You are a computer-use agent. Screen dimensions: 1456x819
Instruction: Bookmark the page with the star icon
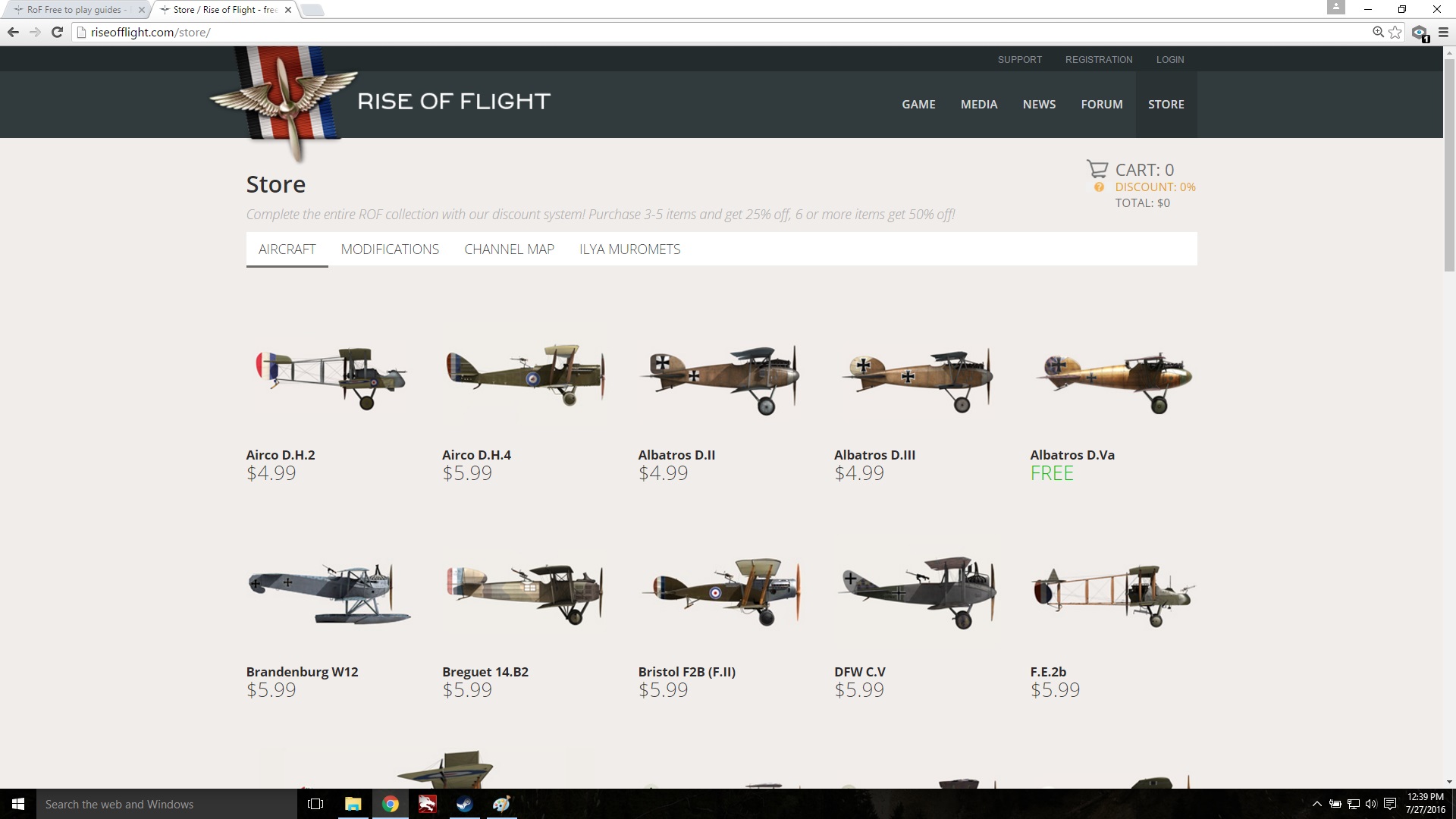point(1395,32)
